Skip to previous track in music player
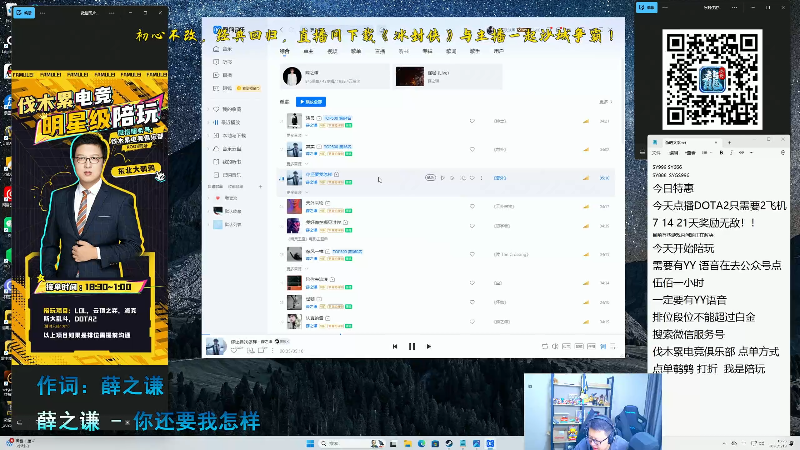Image resolution: width=800 pixels, height=450 pixels. tap(395, 346)
